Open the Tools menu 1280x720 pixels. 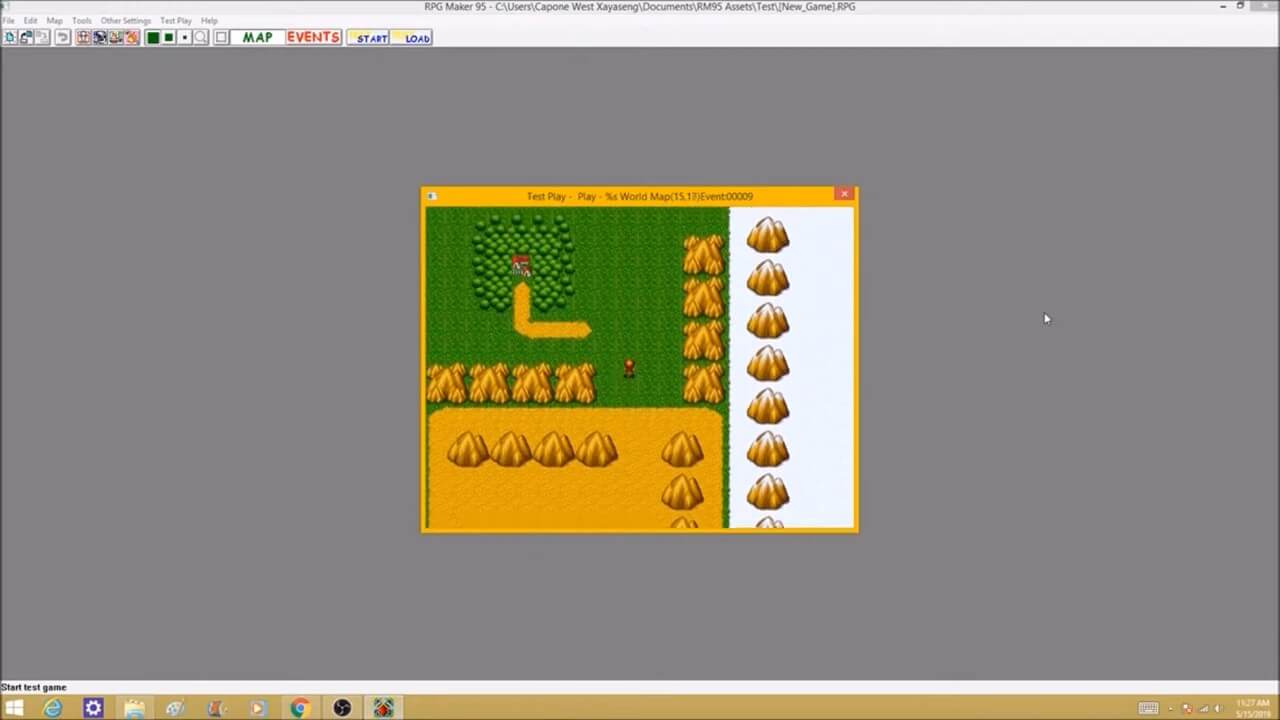pos(82,20)
